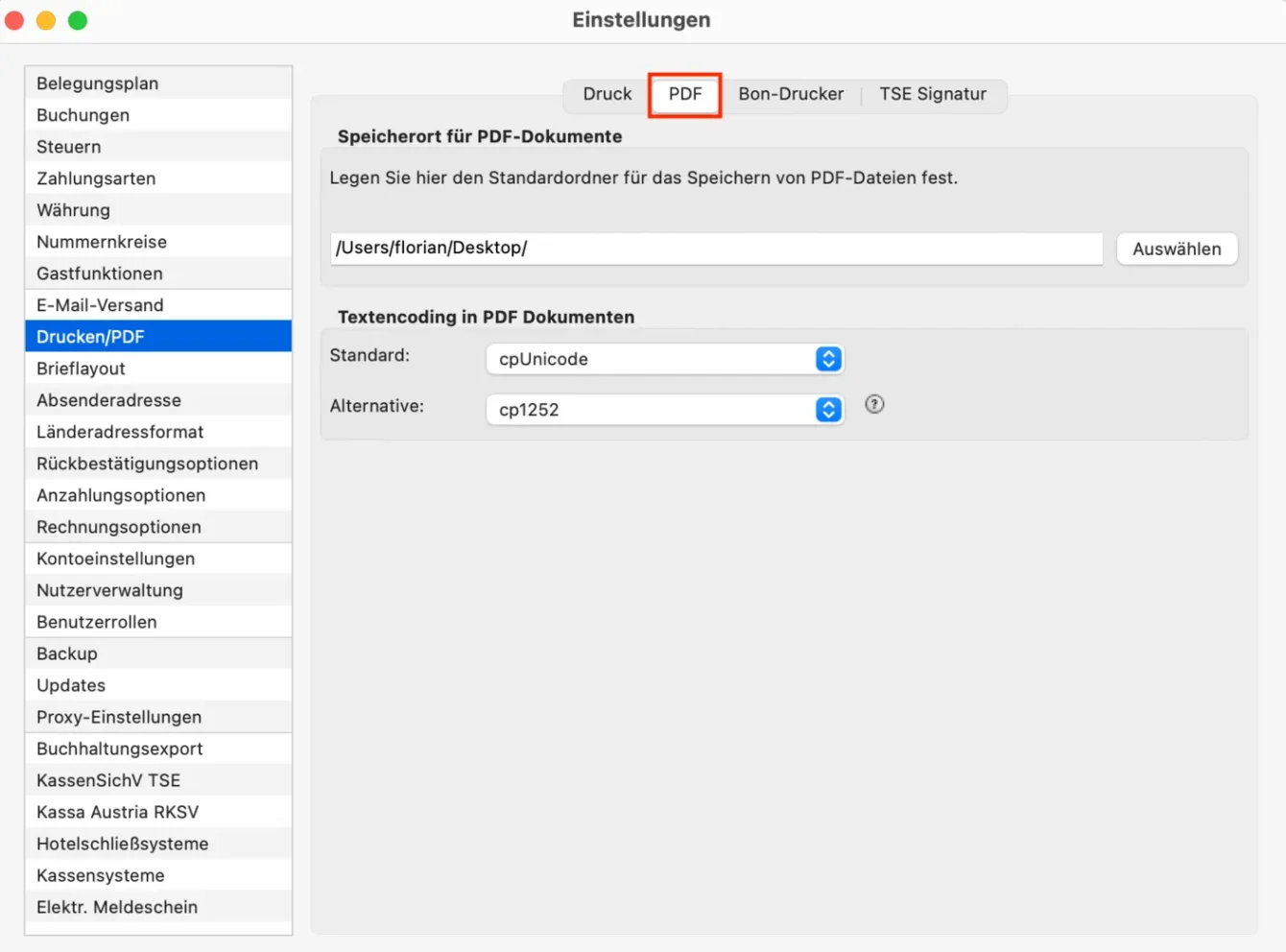Screen dimensions: 1286x952
Task: Maximize the window with the green button
Action: [78, 20]
